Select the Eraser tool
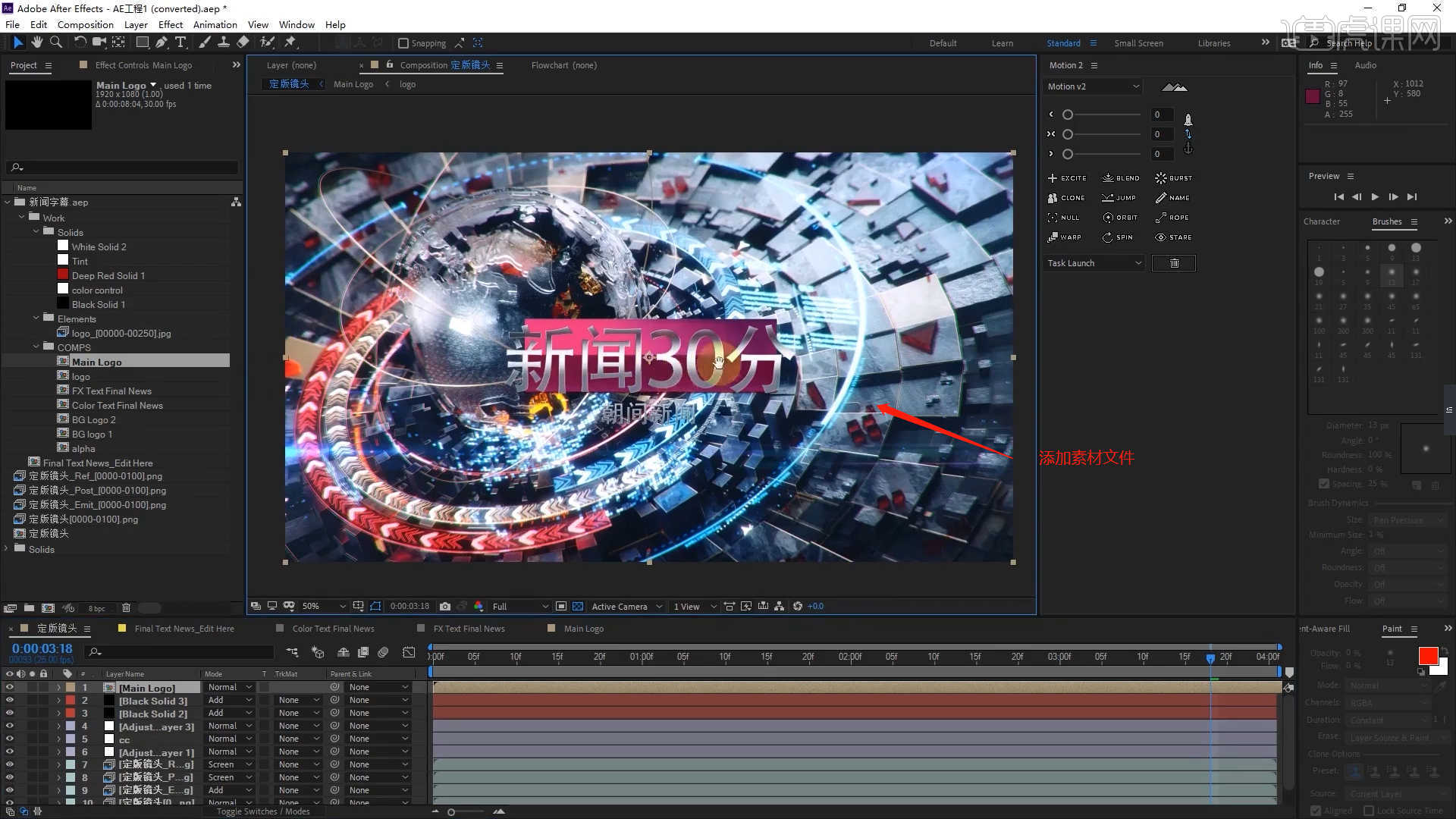Image resolution: width=1456 pixels, height=819 pixels. pyautogui.click(x=243, y=42)
